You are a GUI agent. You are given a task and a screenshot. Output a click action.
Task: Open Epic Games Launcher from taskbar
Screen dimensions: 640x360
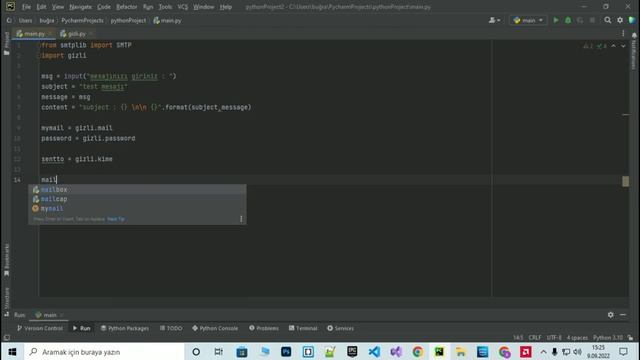point(352,351)
